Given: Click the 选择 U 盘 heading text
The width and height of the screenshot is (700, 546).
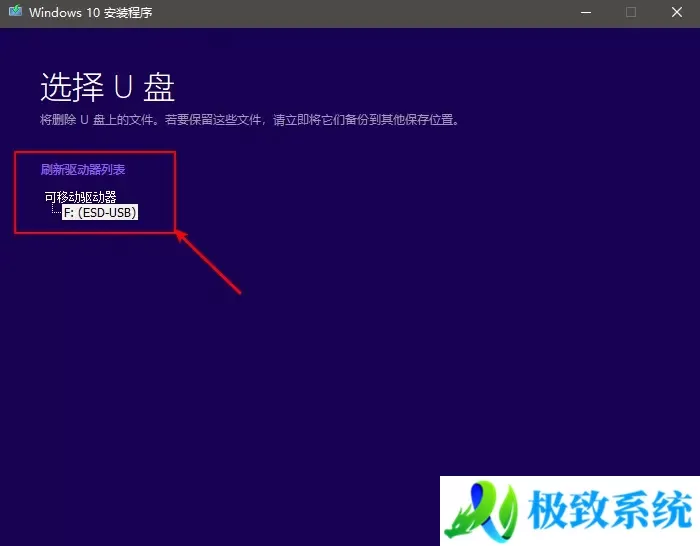Looking at the screenshot, I should [x=107, y=87].
